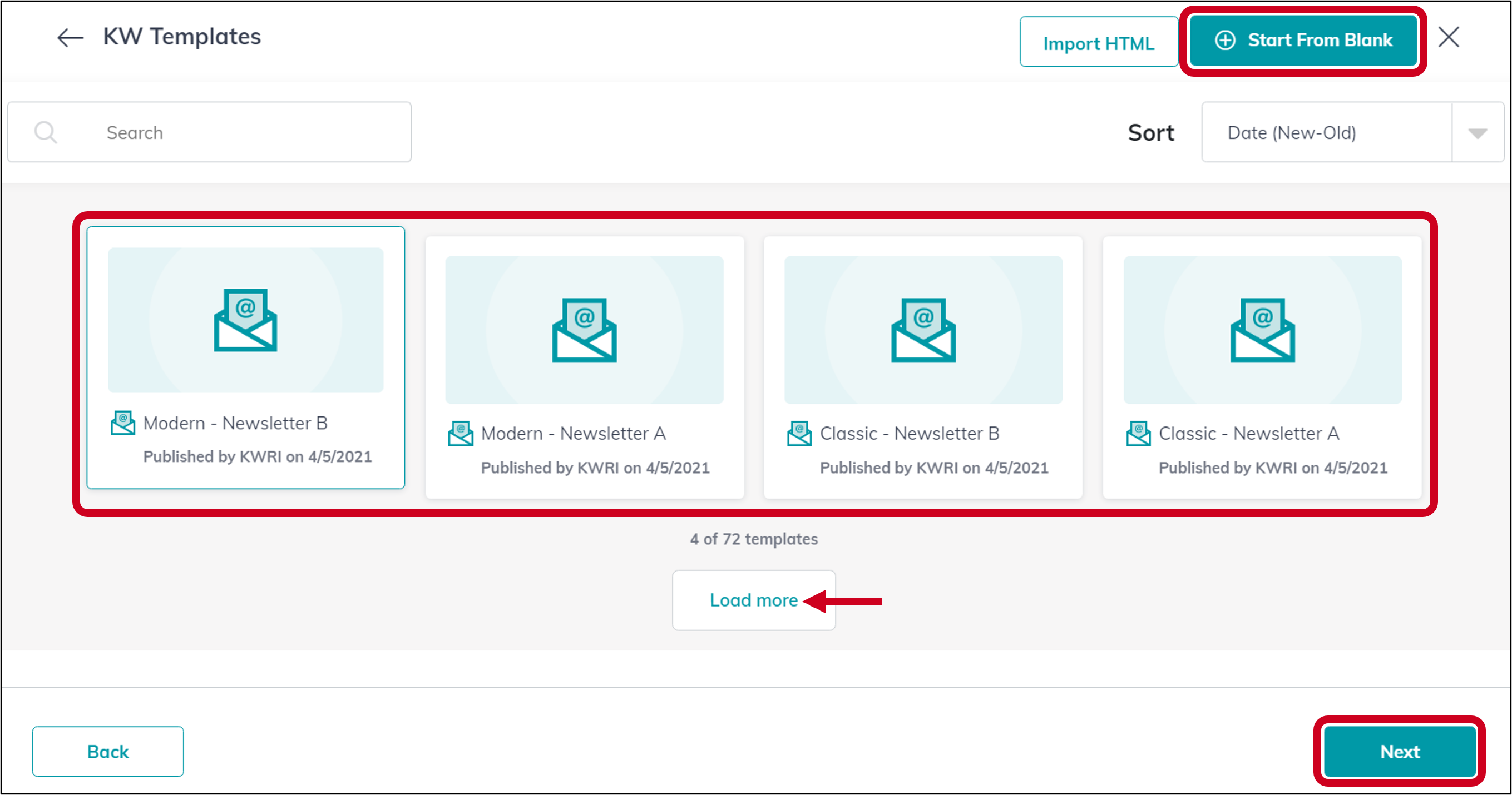Click Load more to show additional templates
This screenshot has height=795, width=1512.
pyautogui.click(x=754, y=600)
